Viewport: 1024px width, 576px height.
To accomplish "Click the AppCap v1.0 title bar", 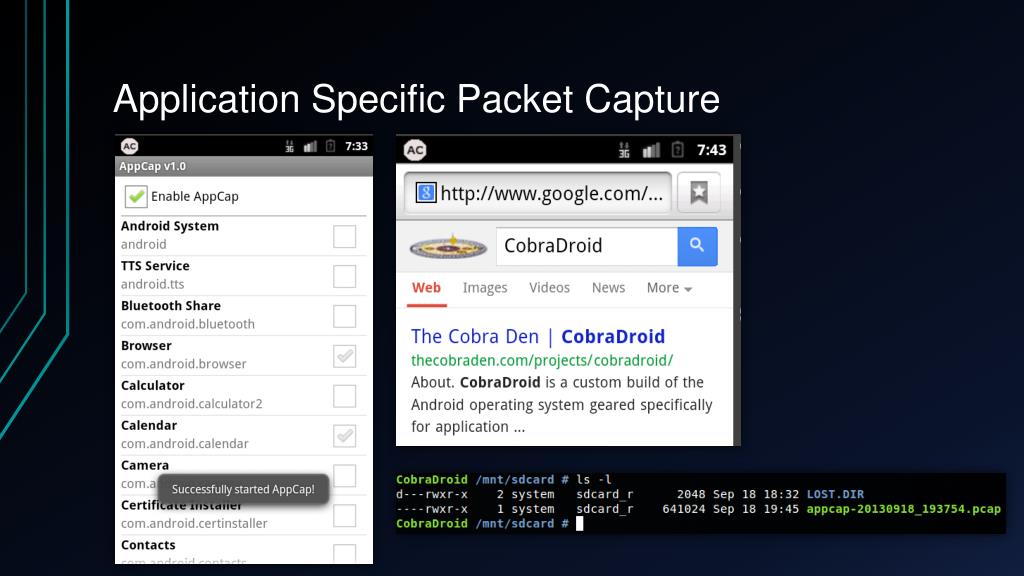I will pos(244,166).
